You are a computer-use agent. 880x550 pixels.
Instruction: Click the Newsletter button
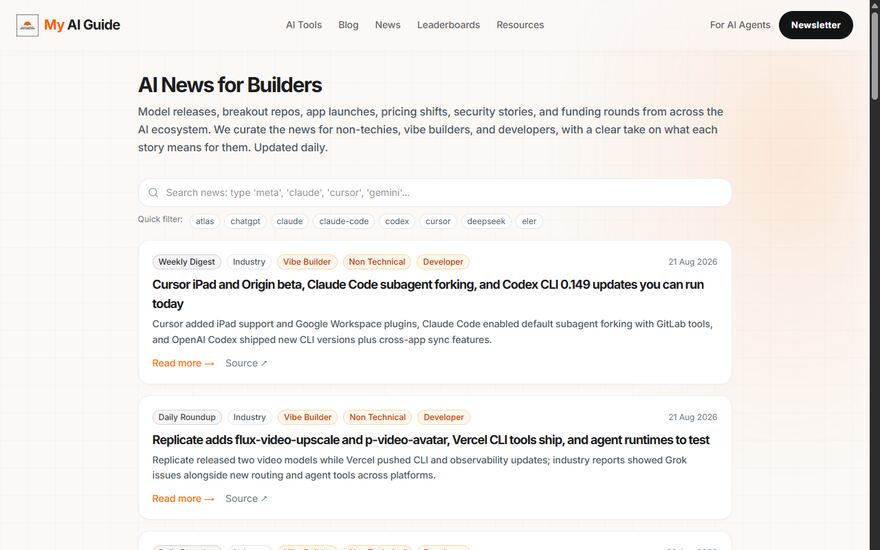coord(816,25)
